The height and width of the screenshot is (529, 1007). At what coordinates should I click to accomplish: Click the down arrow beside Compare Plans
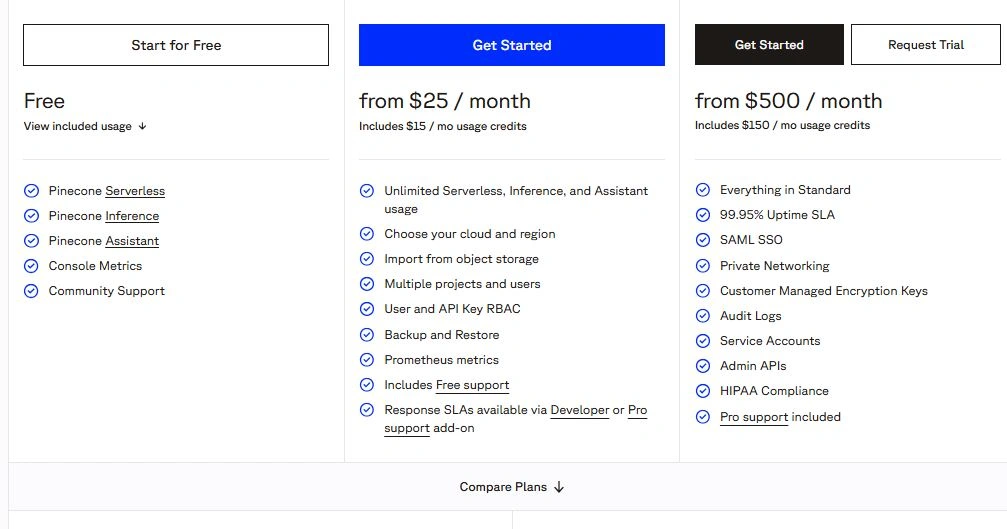point(559,487)
